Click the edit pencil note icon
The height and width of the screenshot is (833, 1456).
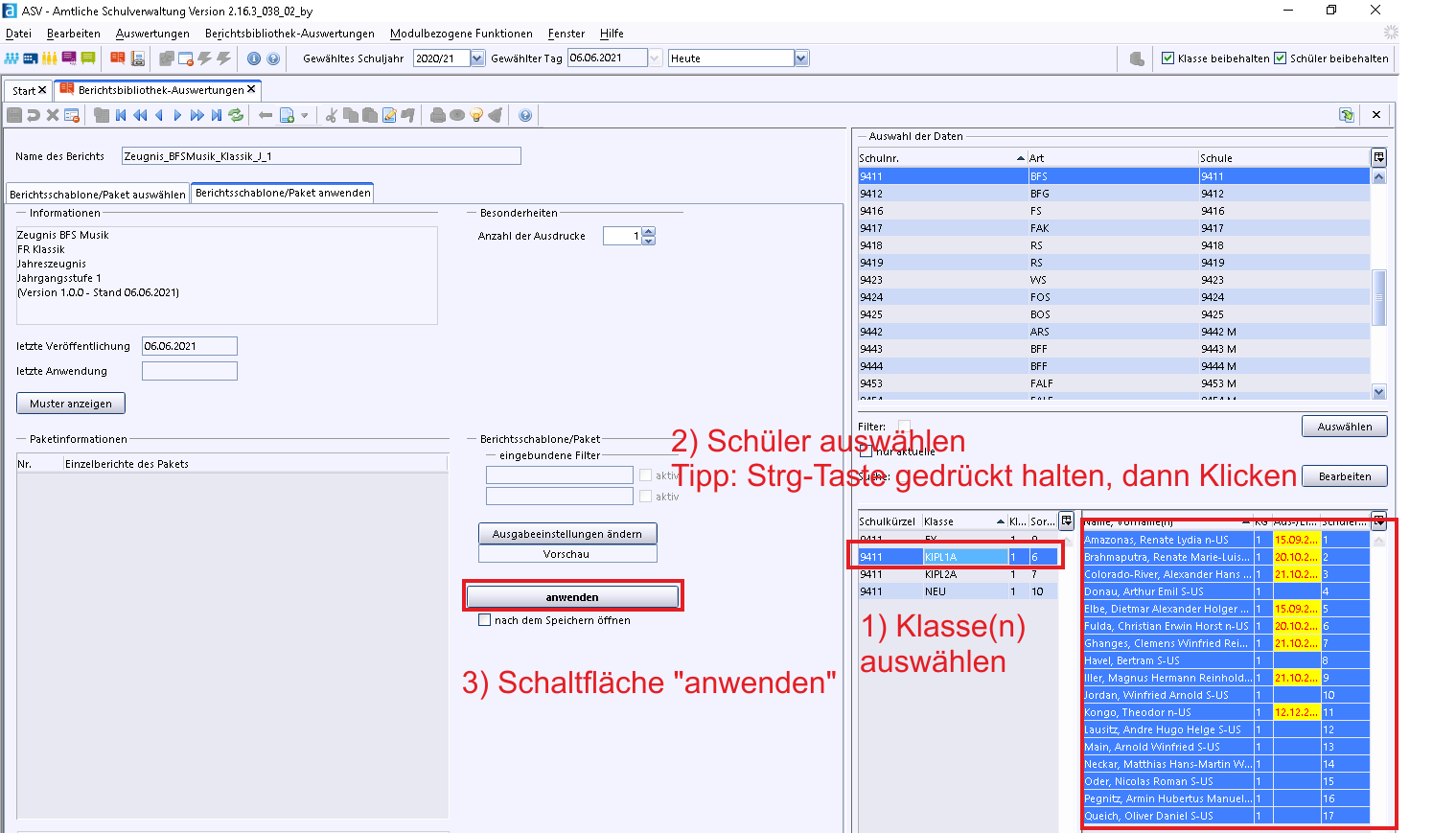(389, 115)
